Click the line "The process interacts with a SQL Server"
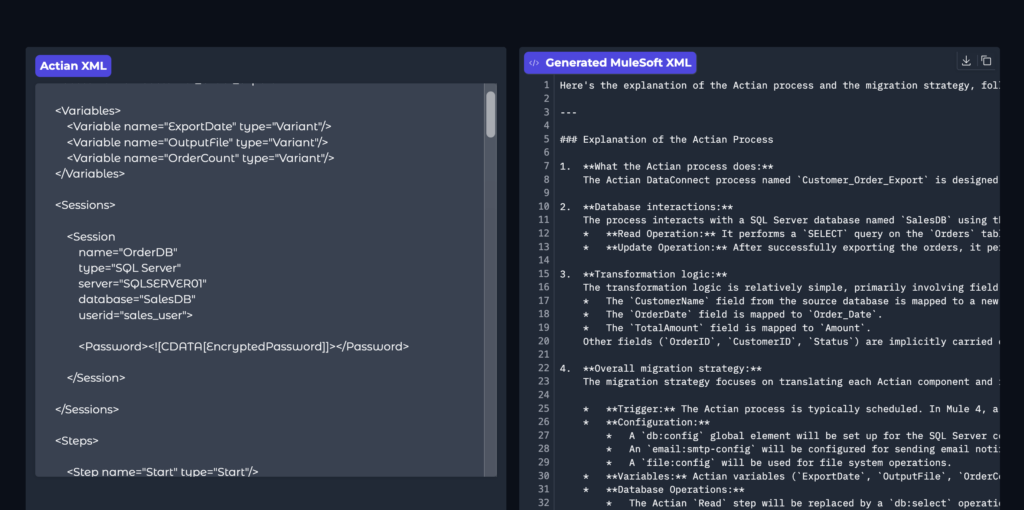This screenshot has height=510, width=1024. click(791, 220)
